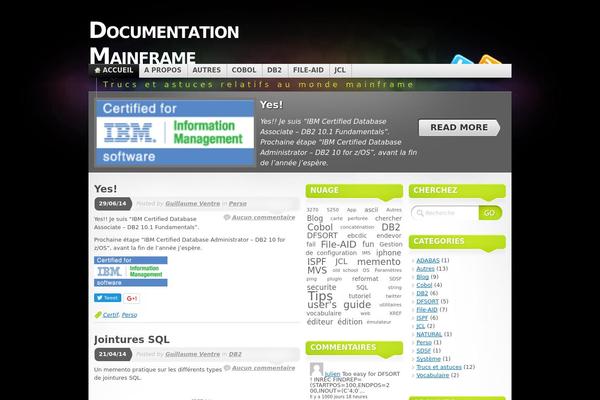Open Aucun commentaire link on Yes! post
Viewport: 600px width, 400px height.
[x=263, y=217]
